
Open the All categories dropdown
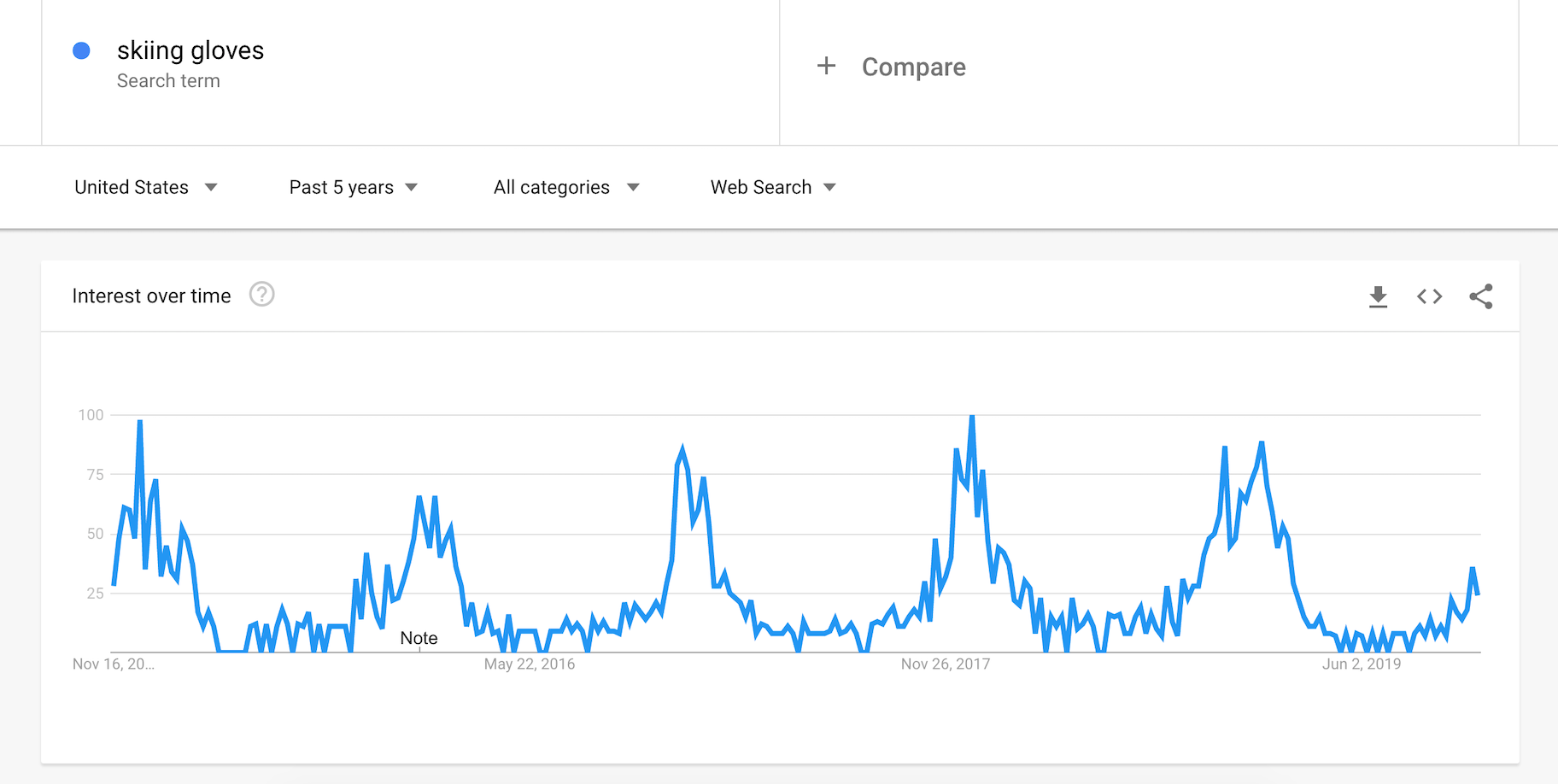click(565, 187)
